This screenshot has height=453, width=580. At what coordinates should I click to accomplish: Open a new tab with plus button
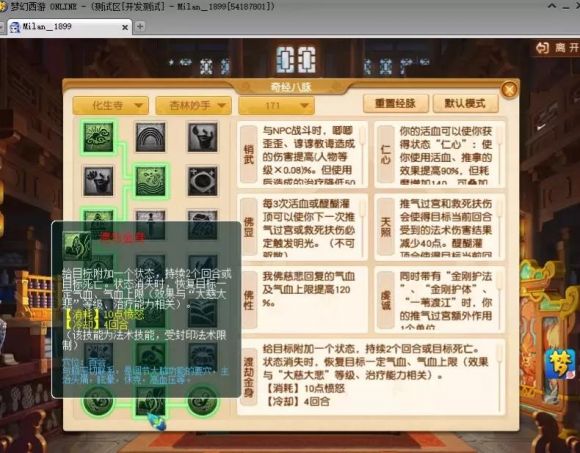tap(140, 26)
